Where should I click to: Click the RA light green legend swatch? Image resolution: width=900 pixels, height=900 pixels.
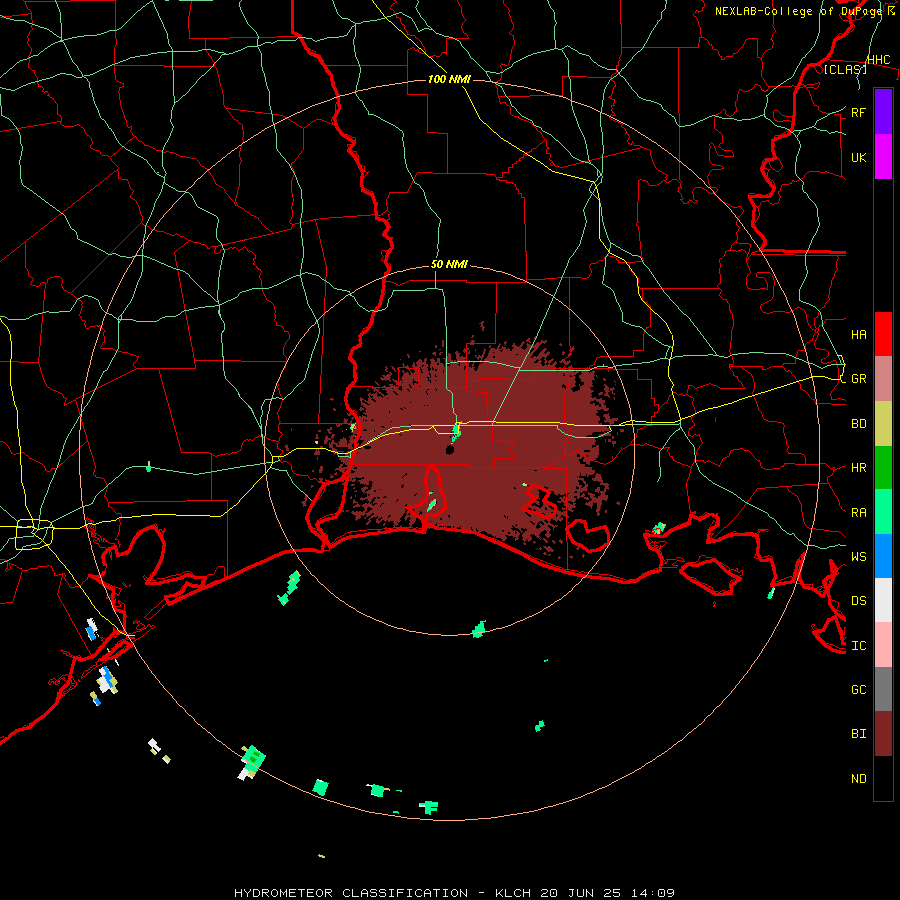(883, 512)
